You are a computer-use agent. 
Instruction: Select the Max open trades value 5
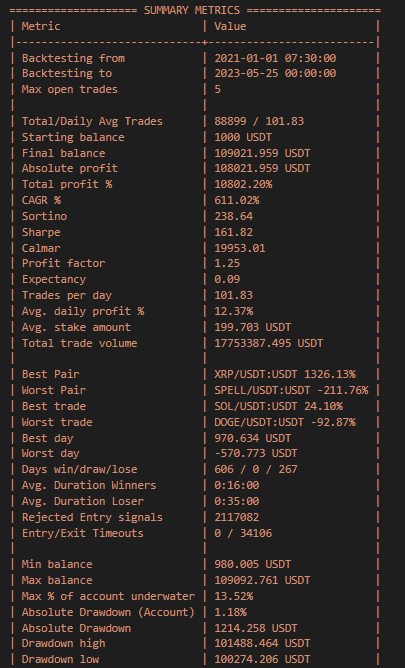(218, 89)
